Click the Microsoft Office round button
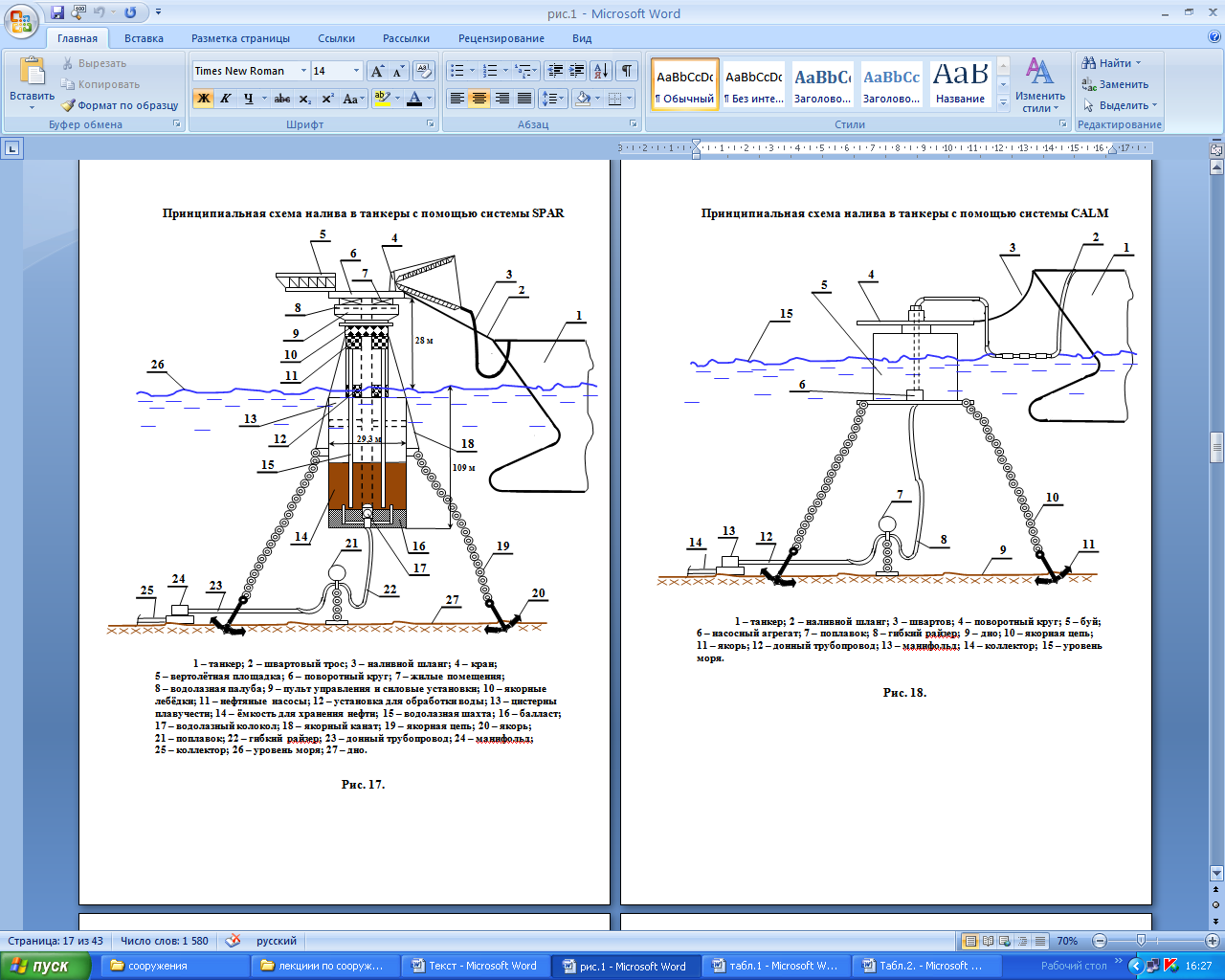1225x980 pixels. [x=23, y=19]
